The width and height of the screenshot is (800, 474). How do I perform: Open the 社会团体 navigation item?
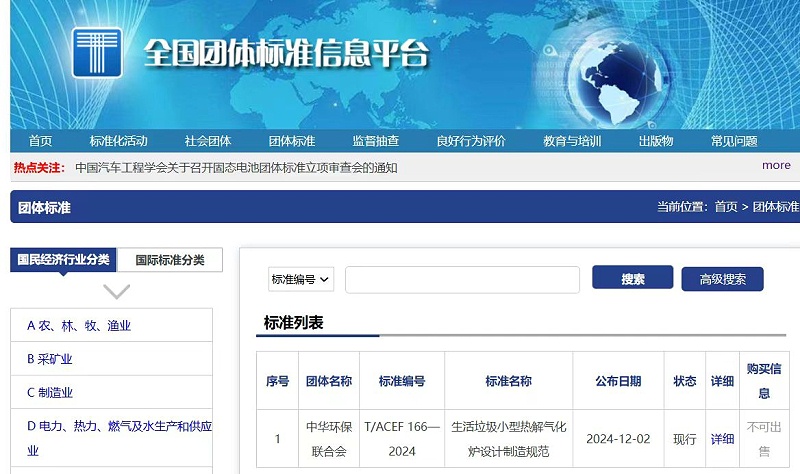click(207, 141)
